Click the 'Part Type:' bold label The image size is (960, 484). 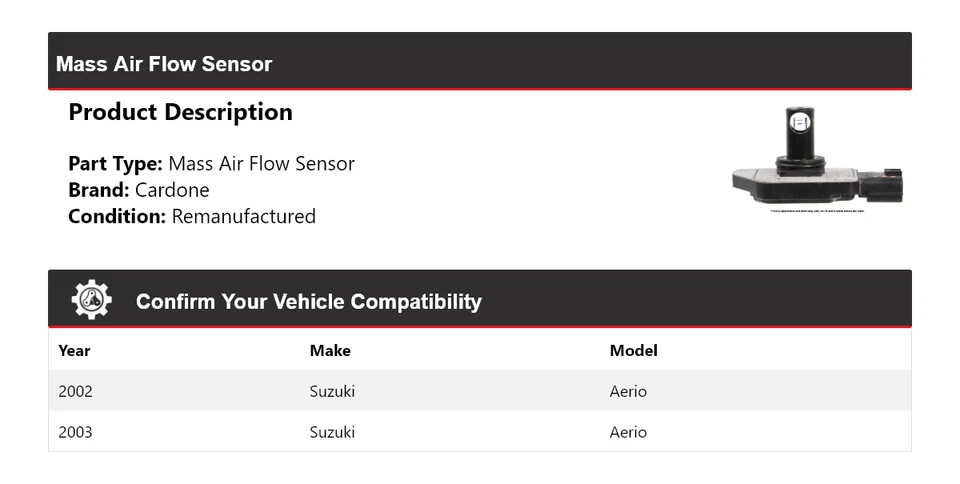coord(115,164)
